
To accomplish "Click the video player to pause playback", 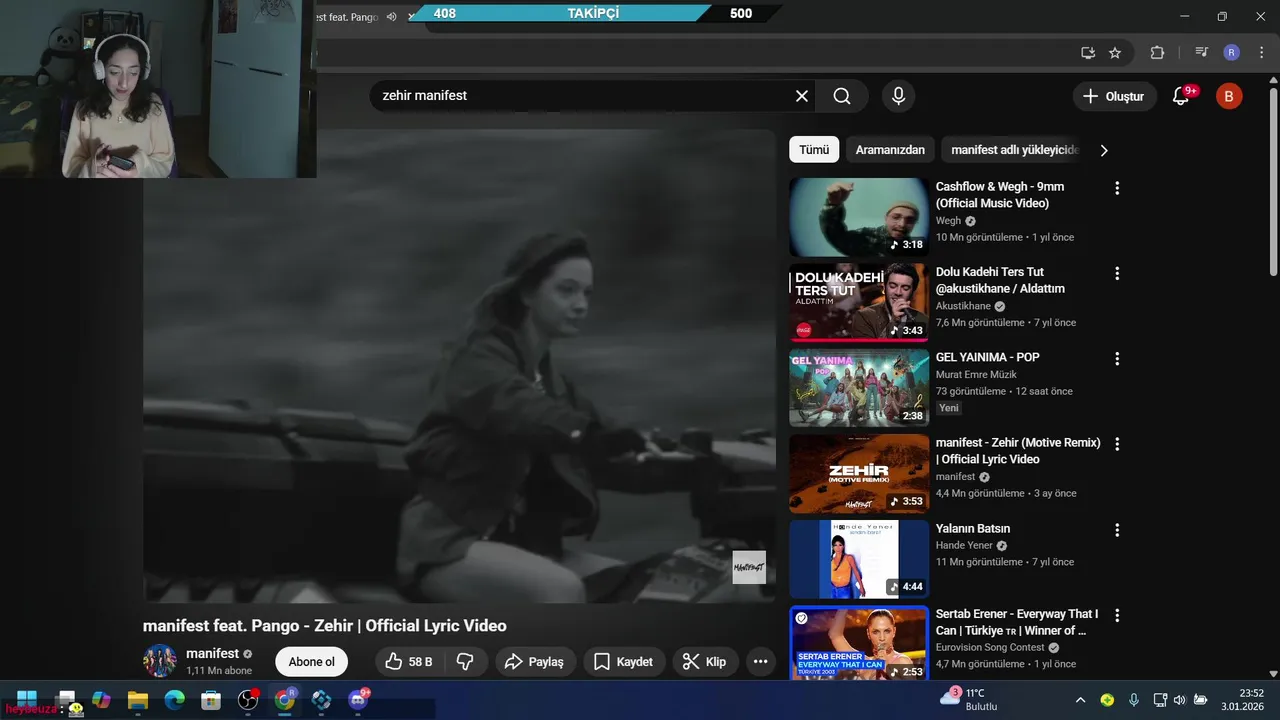I will tap(459, 366).
